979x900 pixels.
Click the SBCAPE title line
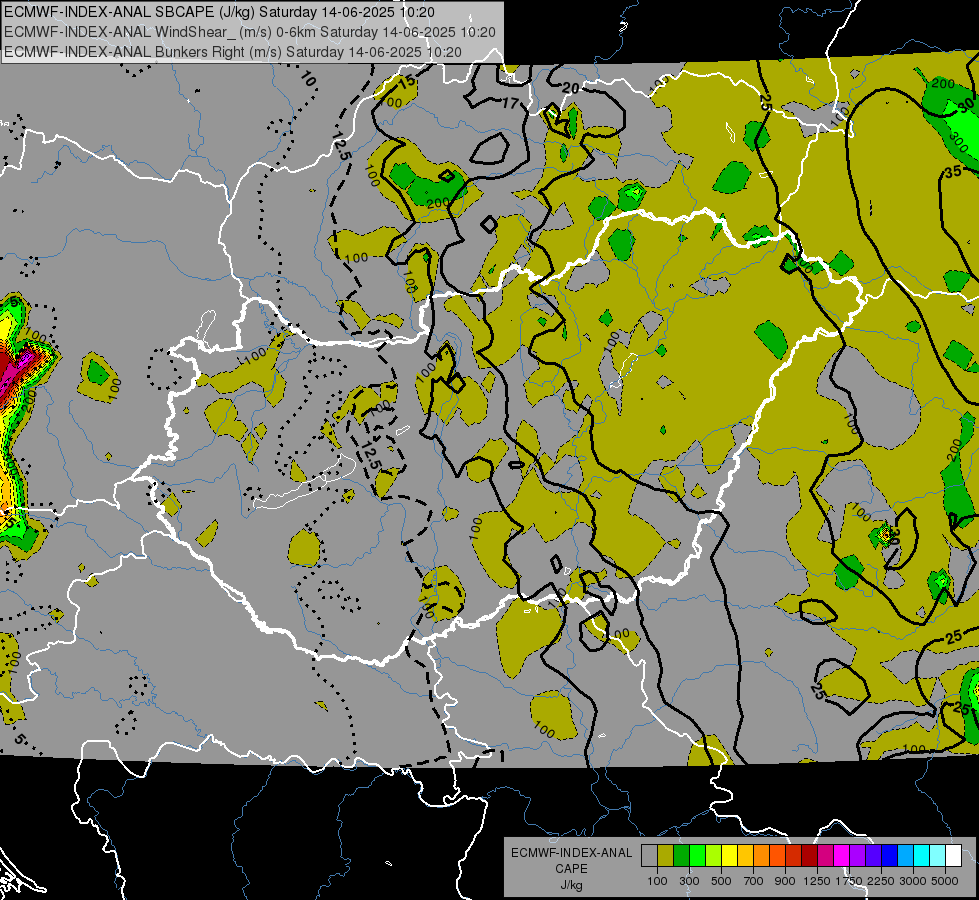[x=219, y=12]
